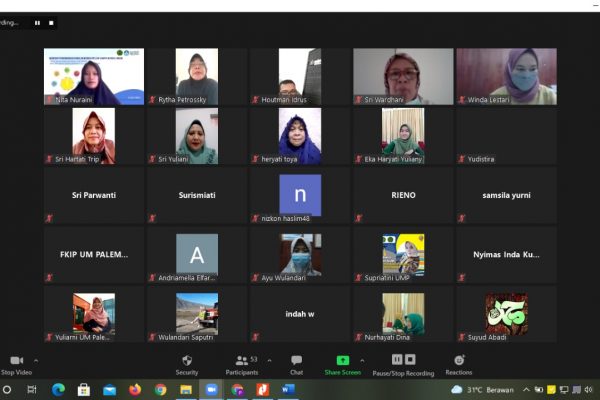
Task: Open Firefox from the Windows taskbar
Action: click(x=135, y=389)
